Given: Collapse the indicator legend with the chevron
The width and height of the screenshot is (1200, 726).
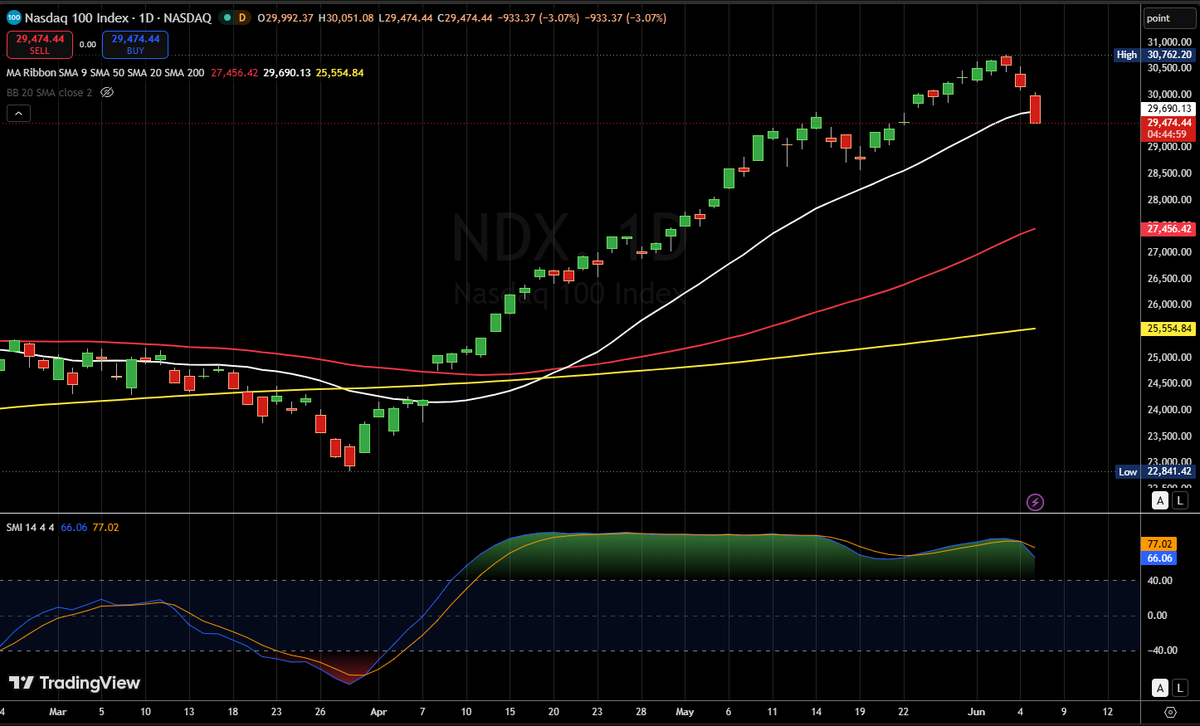Looking at the screenshot, I should [x=17, y=113].
